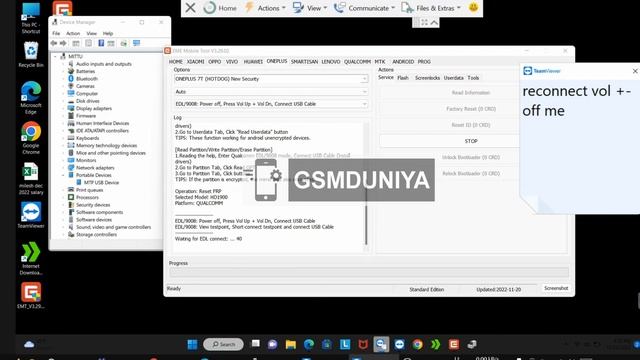Open TeamViewer Files & Extras menu
The height and width of the screenshot is (360, 640).
tap(431, 8)
